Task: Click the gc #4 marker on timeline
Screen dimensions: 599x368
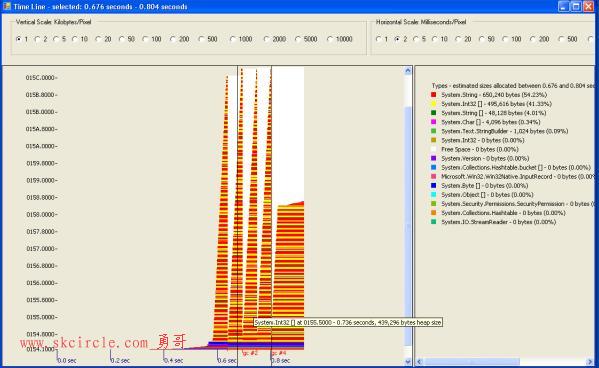Action: click(x=279, y=353)
